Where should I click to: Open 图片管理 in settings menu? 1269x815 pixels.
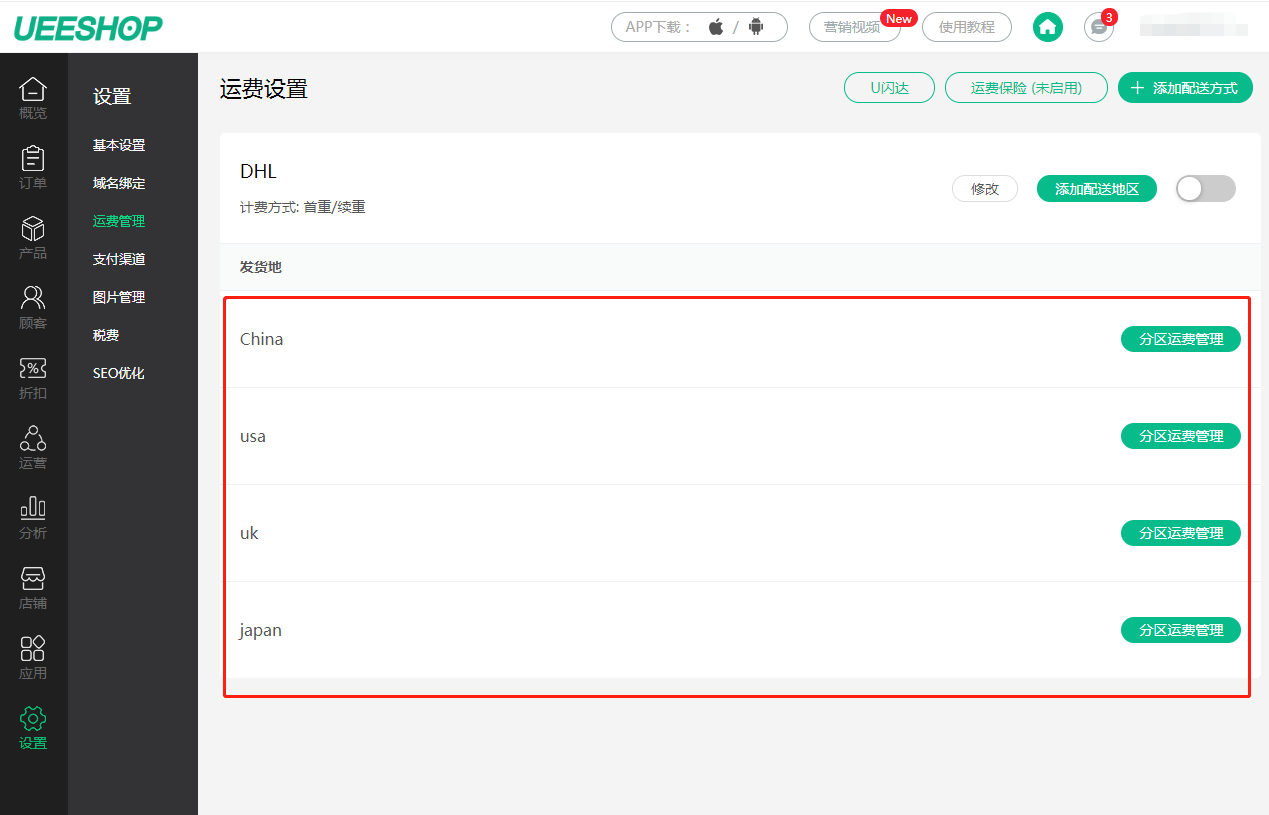pyautogui.click(x=119, y=297)
